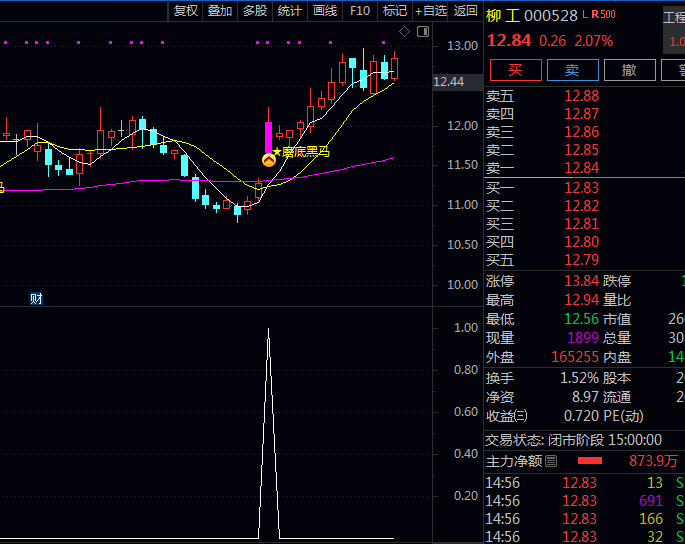Select the 卖二 price 12.85
The width and height of the screenshot is (685, 544).
tap(581, 150)
